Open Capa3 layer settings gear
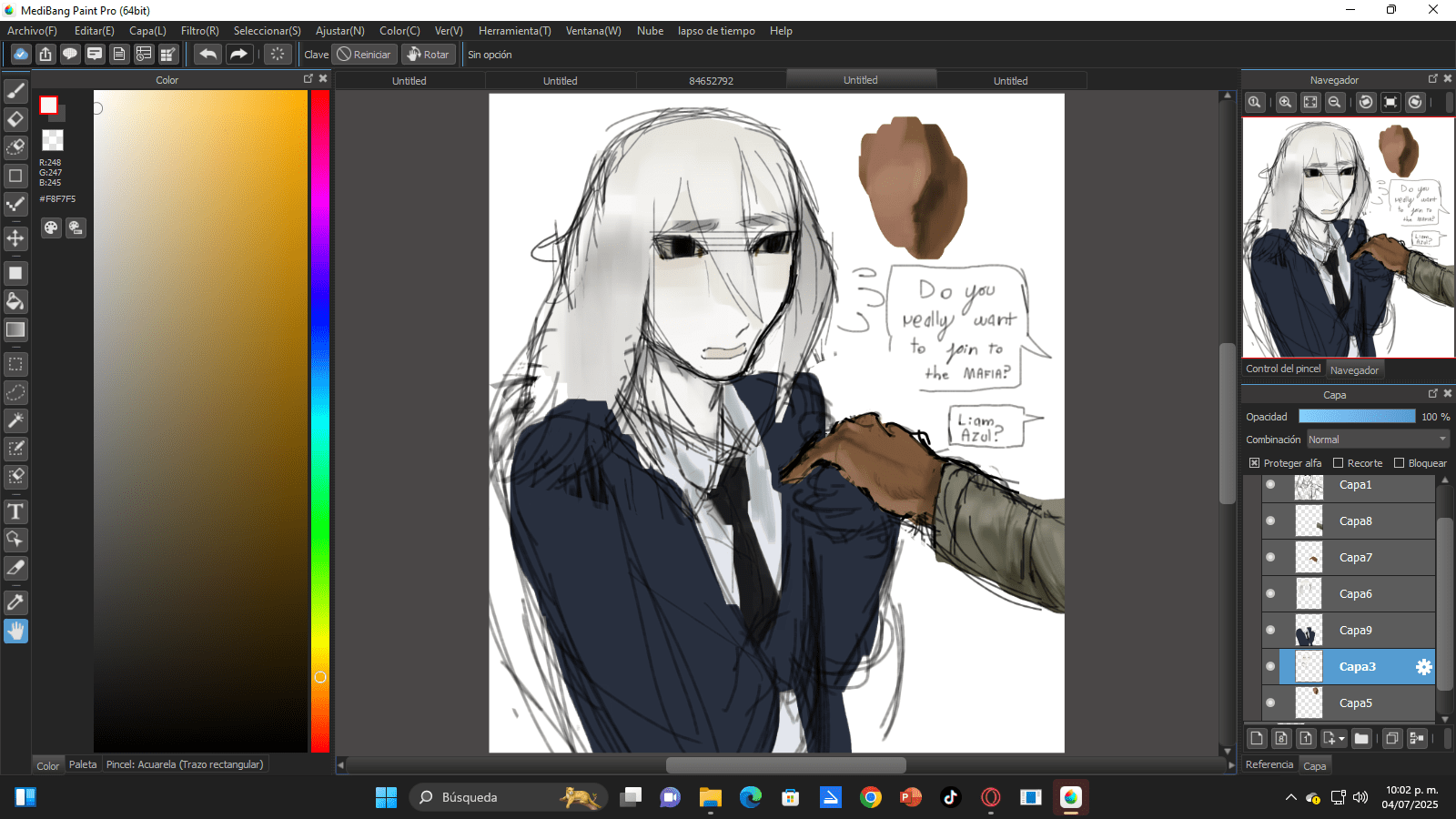The width and height of the screenshot is (1456, 819). [x=1424, y=667]
